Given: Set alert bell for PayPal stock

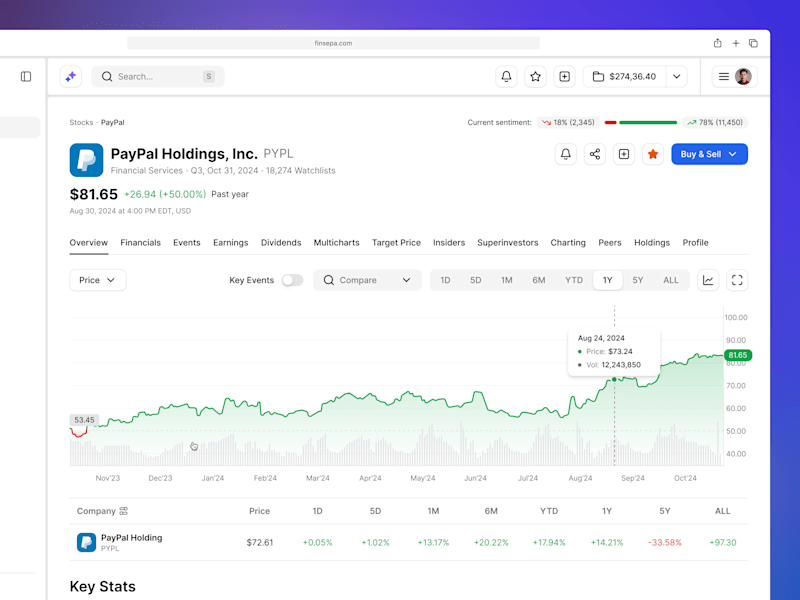Looking at the screenshot, I should click(566, 154).
